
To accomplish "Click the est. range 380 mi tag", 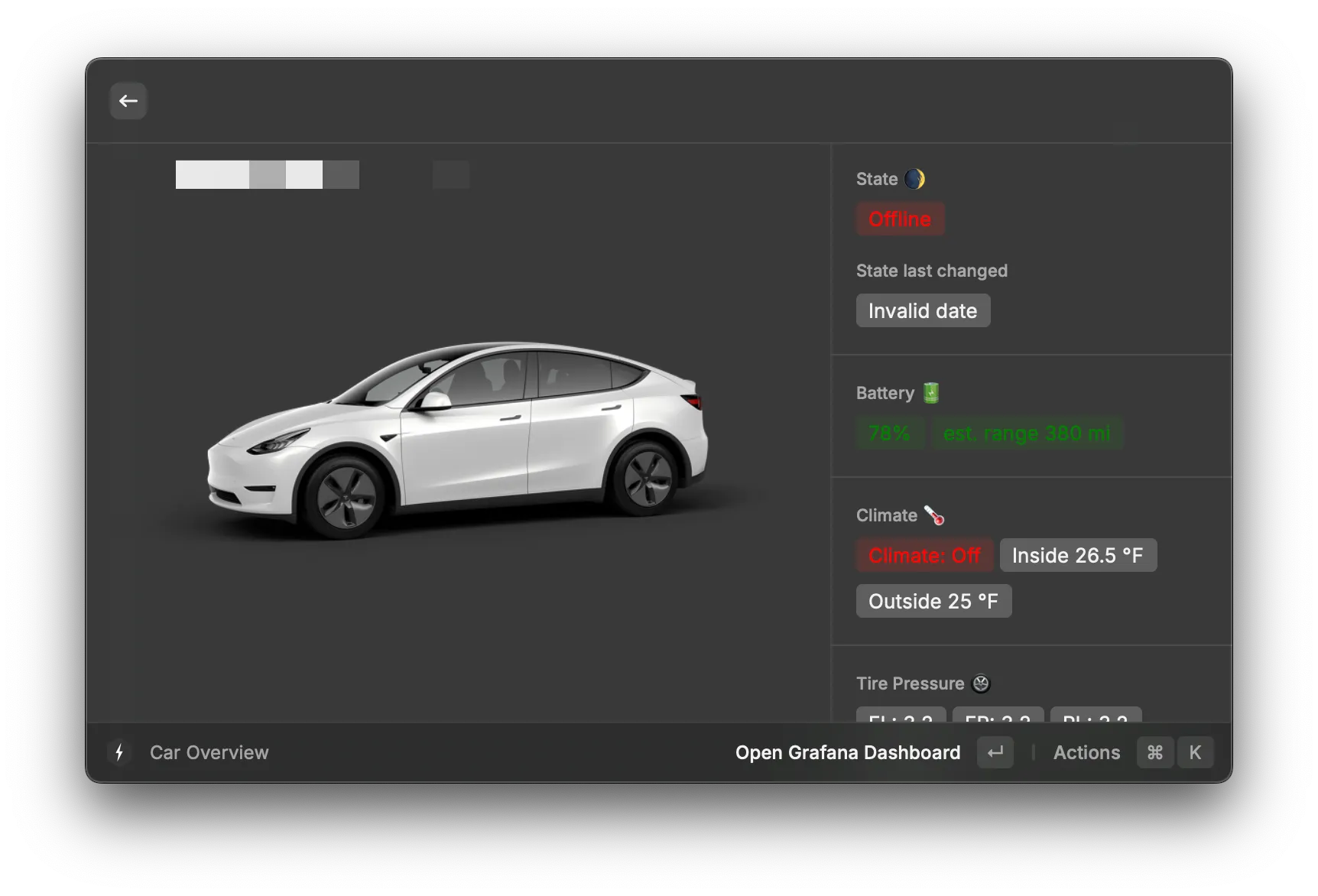I will pyautogui.click(x=1026, y=433).
